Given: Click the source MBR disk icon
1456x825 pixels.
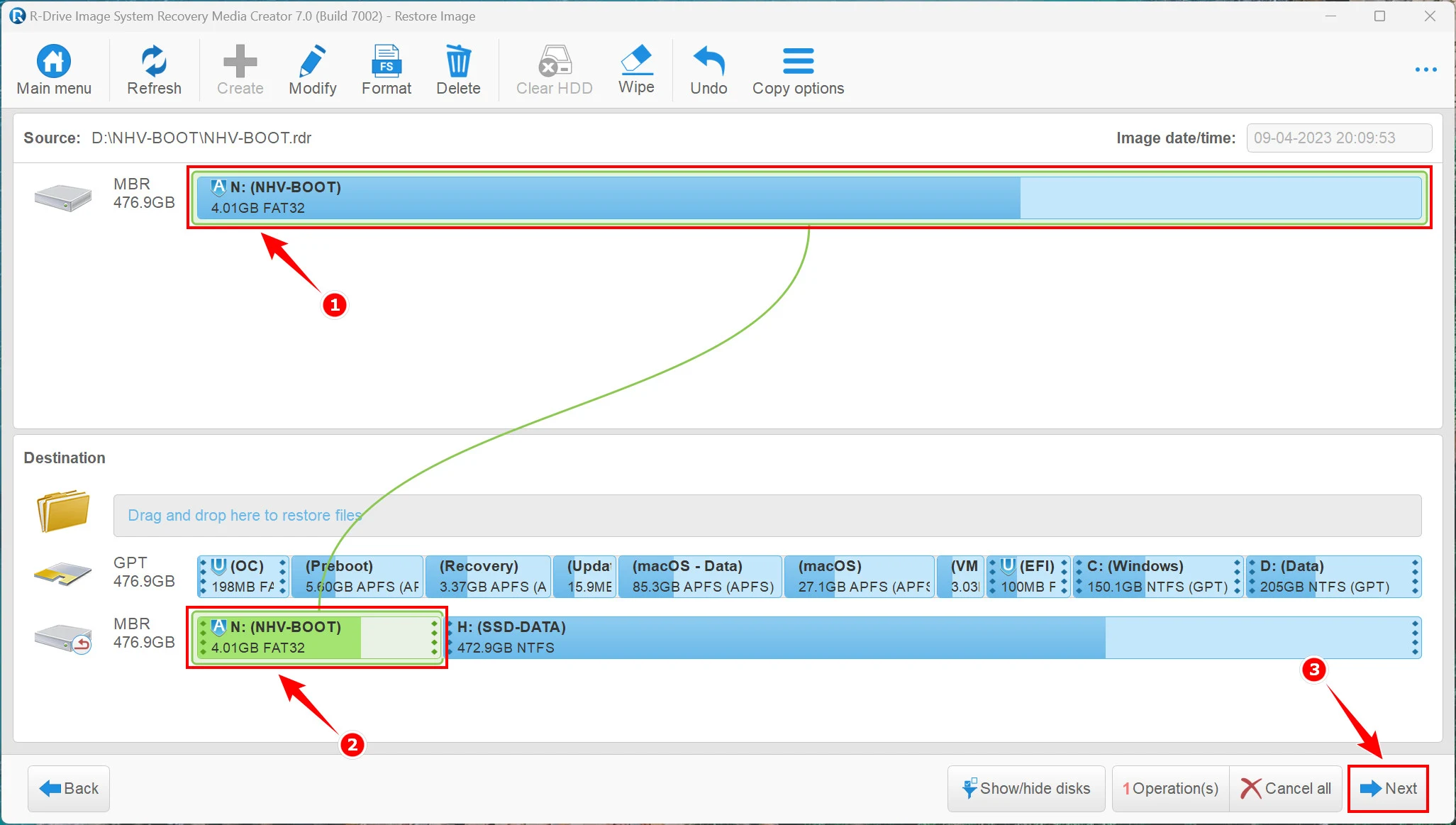Looking at the screenshot, I should [x=63, y=197].
